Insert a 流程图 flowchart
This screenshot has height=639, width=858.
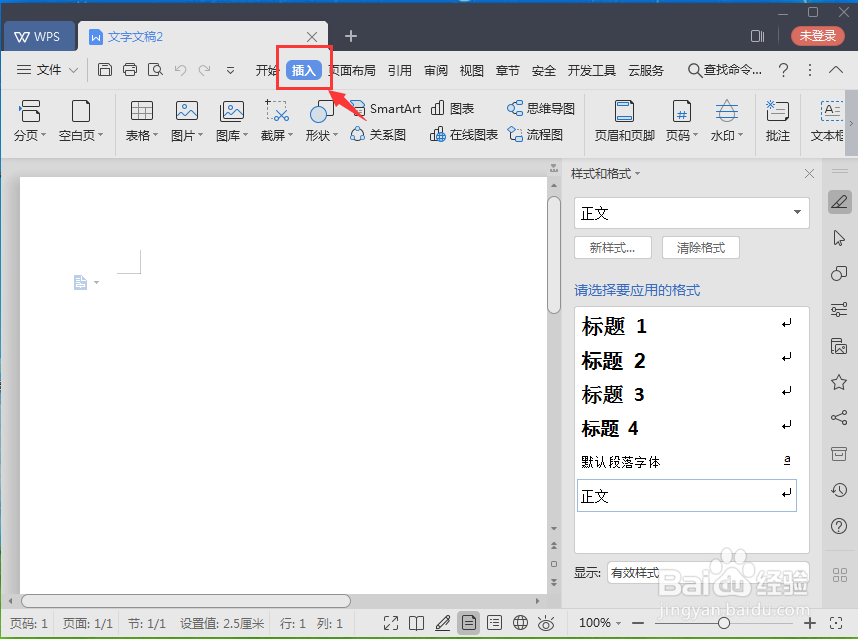(x=535, y=134)
